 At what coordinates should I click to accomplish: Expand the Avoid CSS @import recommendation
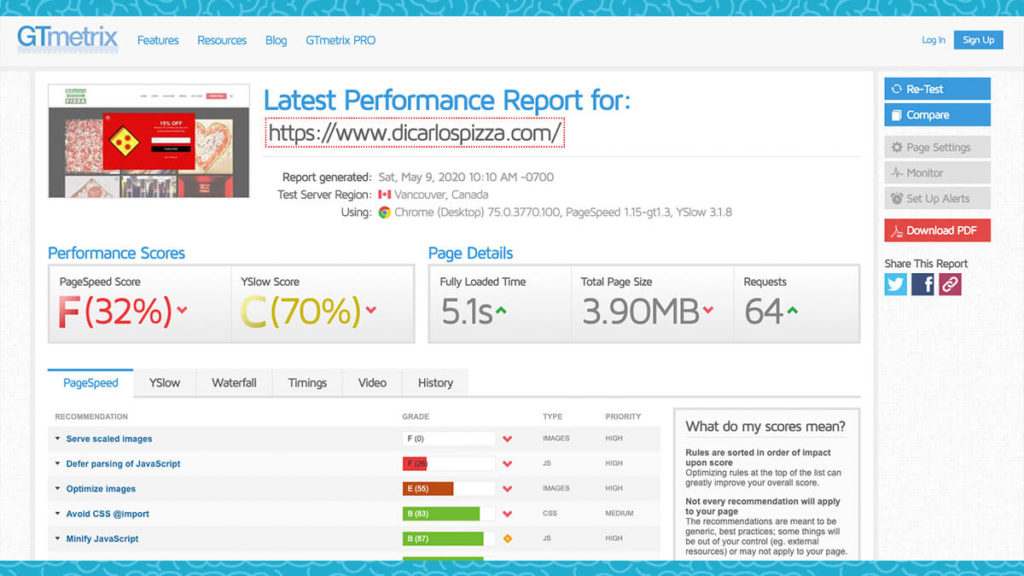(107, 514)
